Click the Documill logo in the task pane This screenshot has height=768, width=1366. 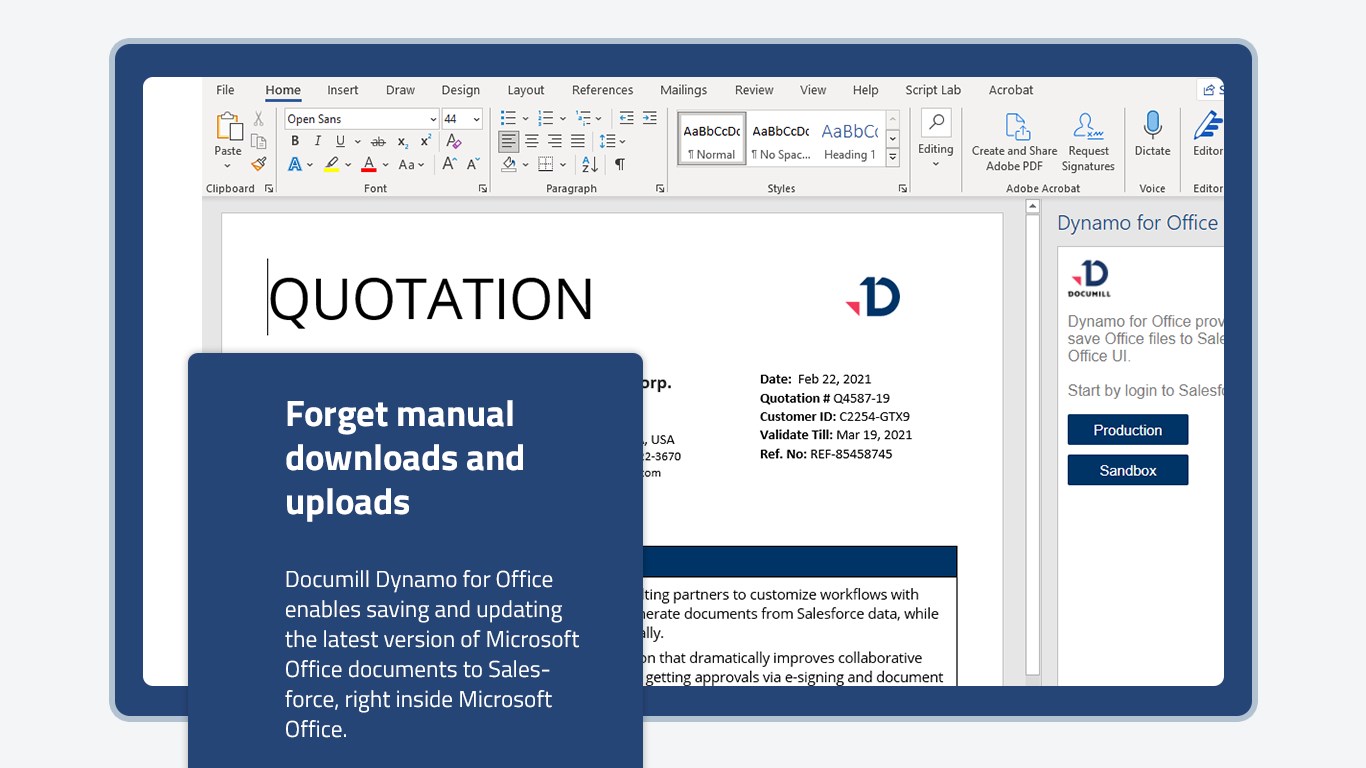(x=1089, y=278)
